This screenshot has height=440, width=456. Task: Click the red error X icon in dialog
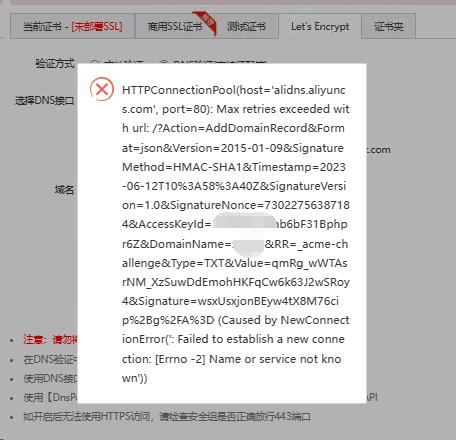102,89
